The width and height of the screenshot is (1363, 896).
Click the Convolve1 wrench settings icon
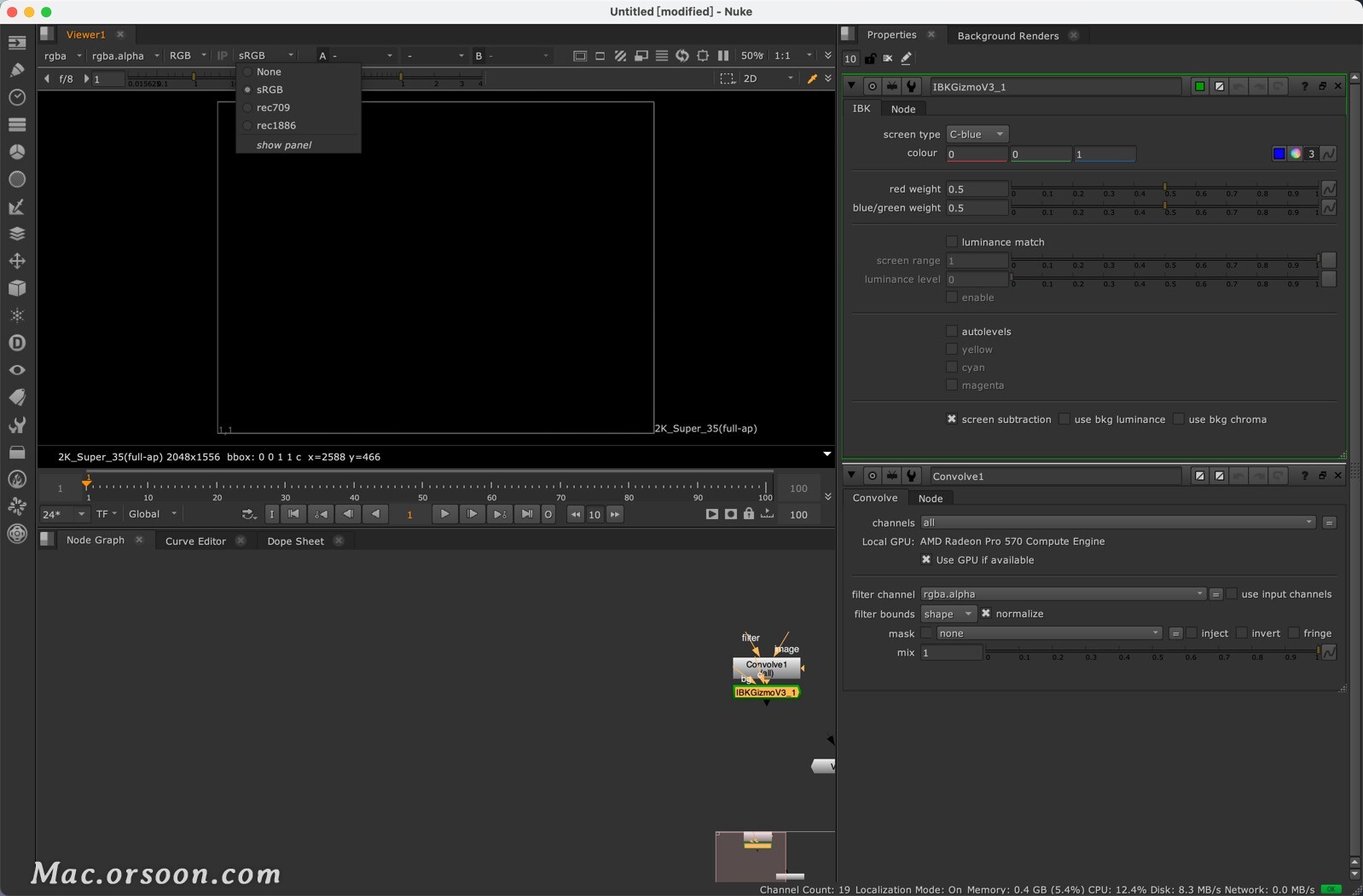912,476
